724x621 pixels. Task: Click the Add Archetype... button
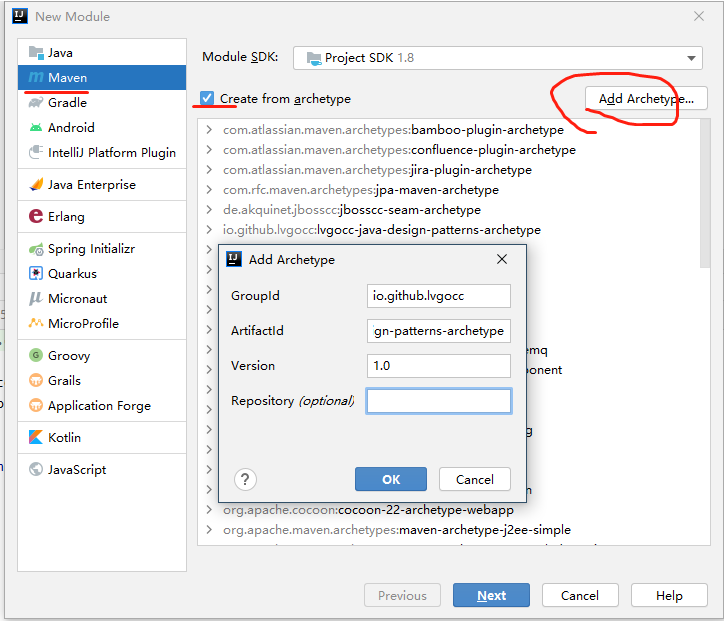646,98
